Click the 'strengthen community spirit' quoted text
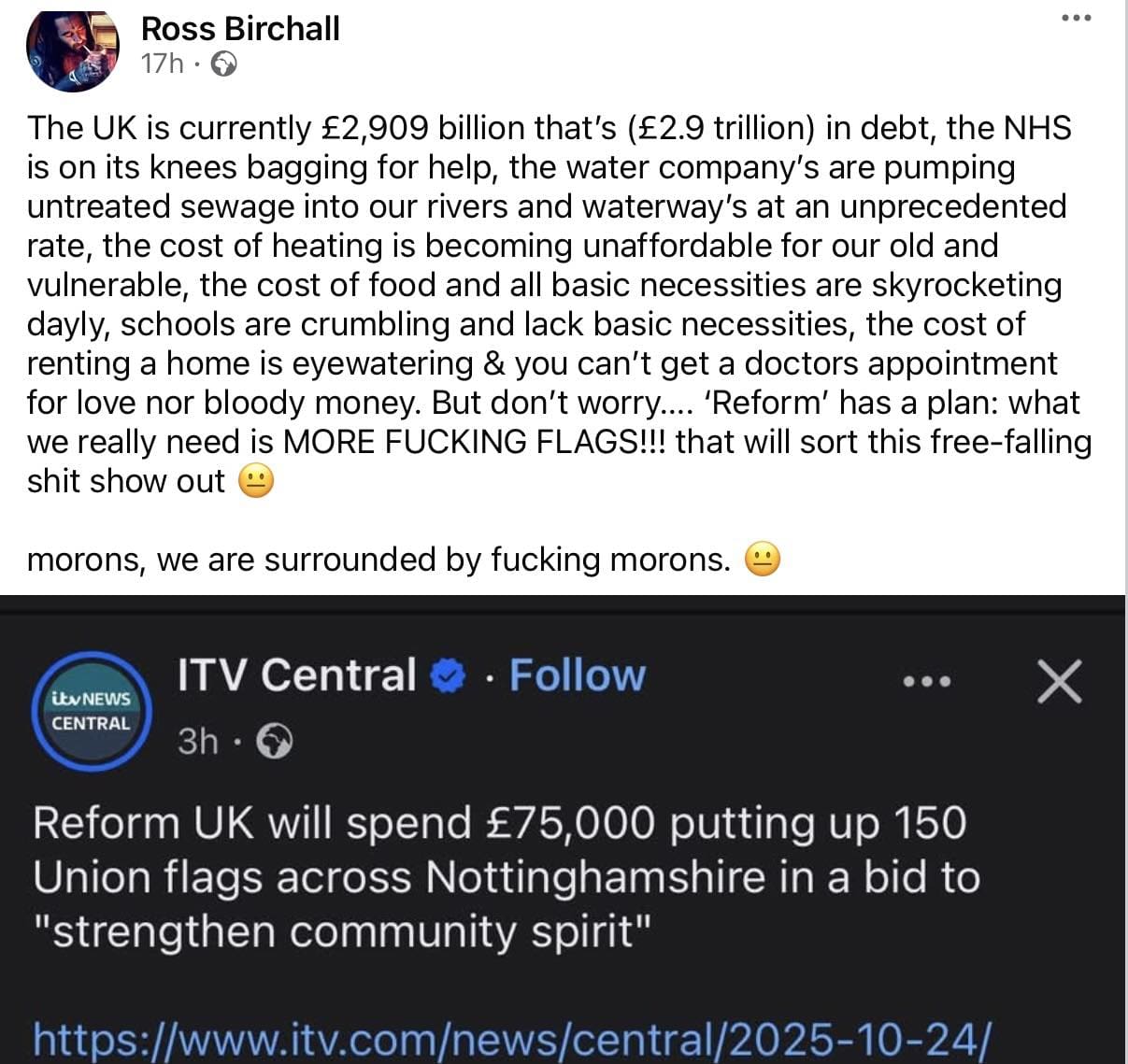1128x1064 pixels. click(348, 932)
